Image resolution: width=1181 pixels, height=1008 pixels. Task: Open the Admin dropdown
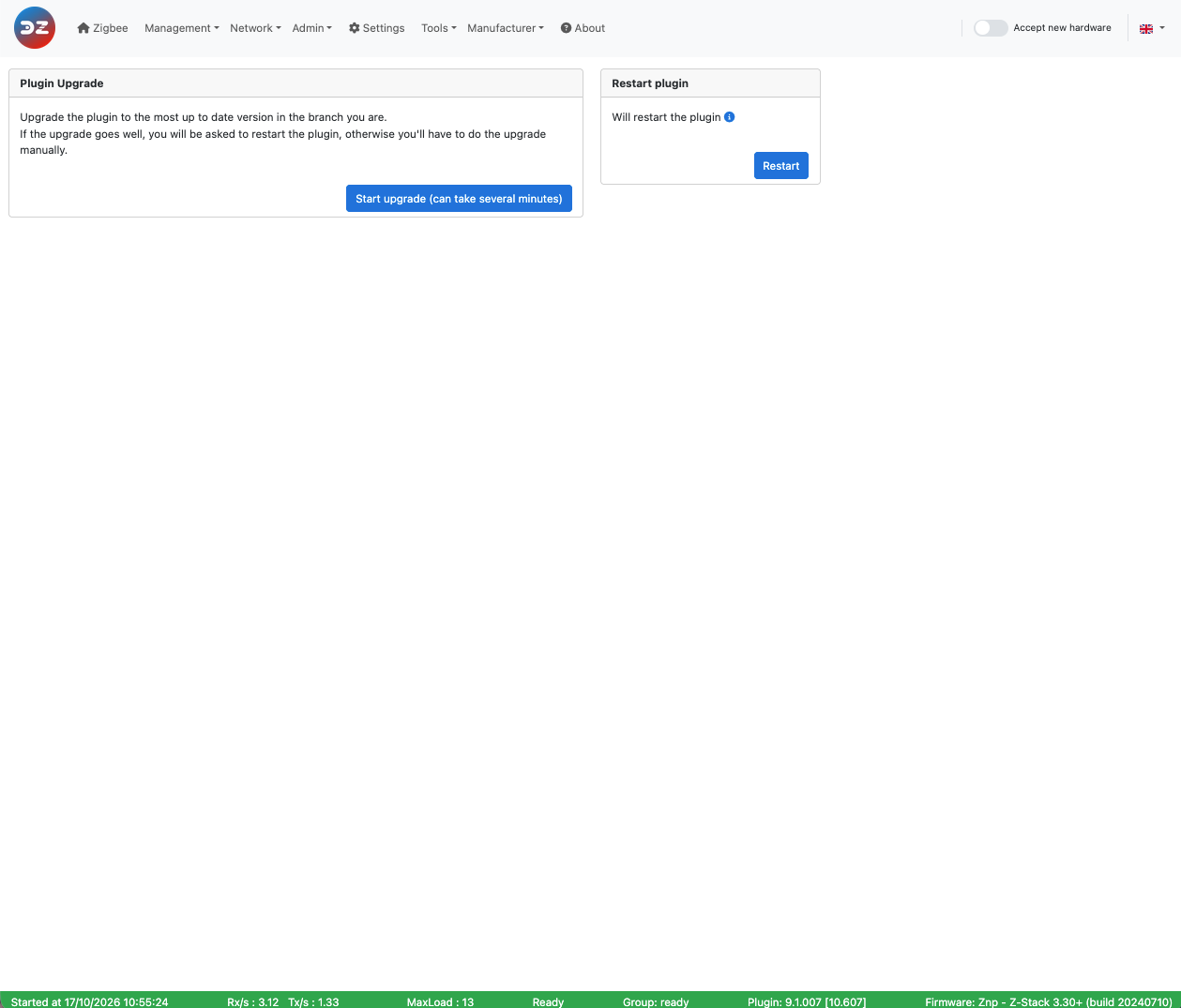click(x=311, y=28)
